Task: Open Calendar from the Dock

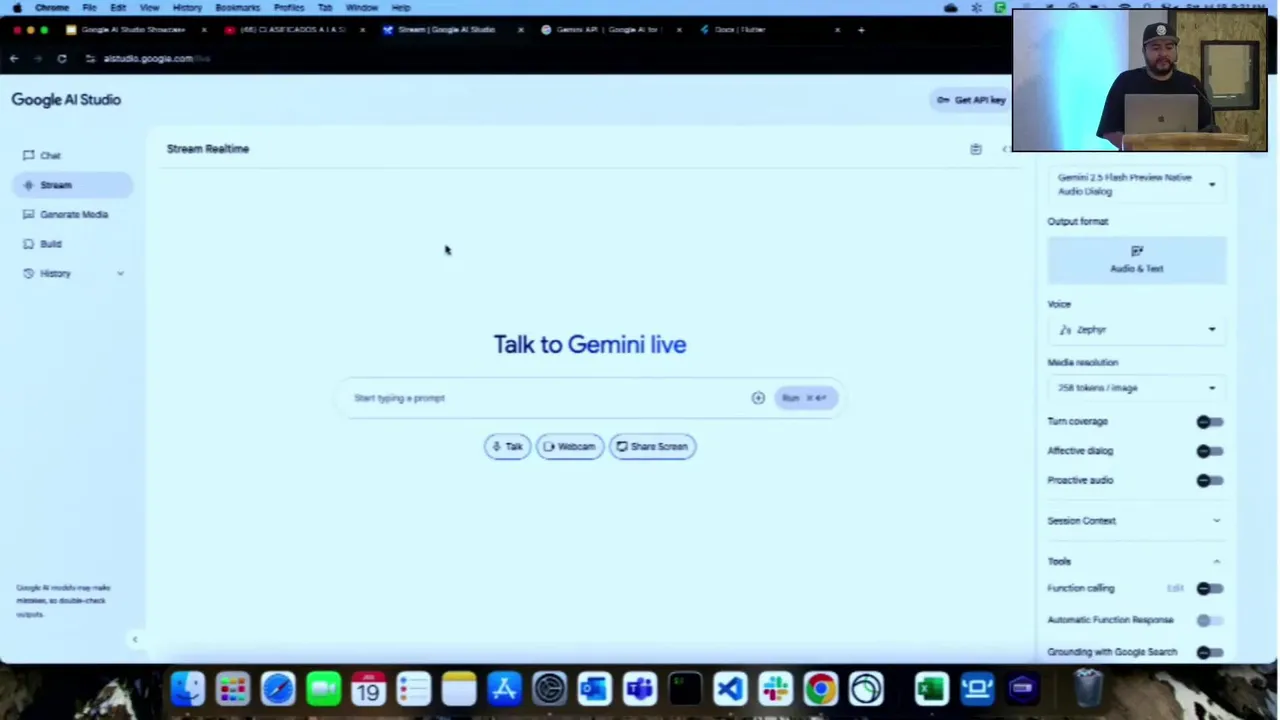Action: (x=368, y=689)
